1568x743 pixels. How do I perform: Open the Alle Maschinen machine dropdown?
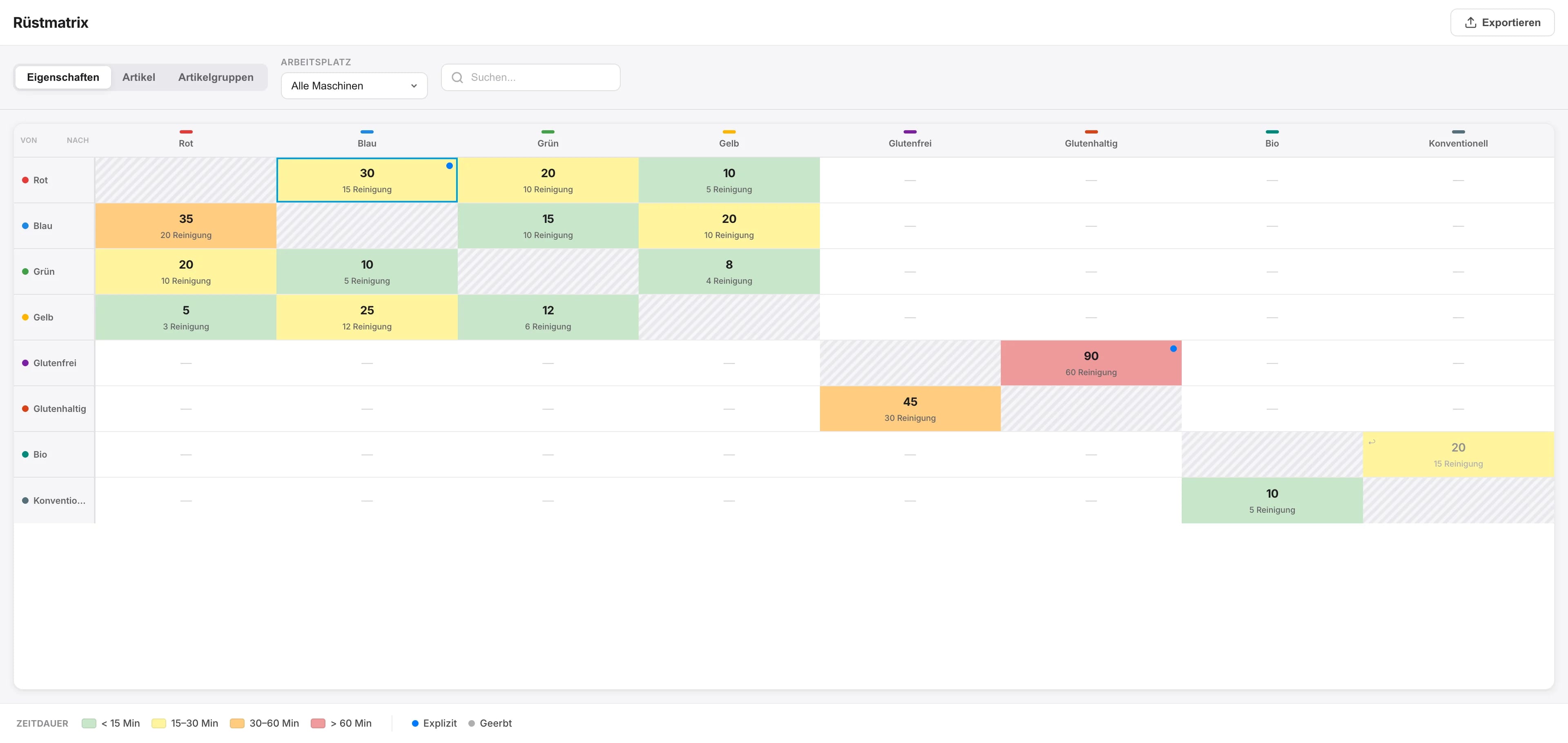[354, 85]
